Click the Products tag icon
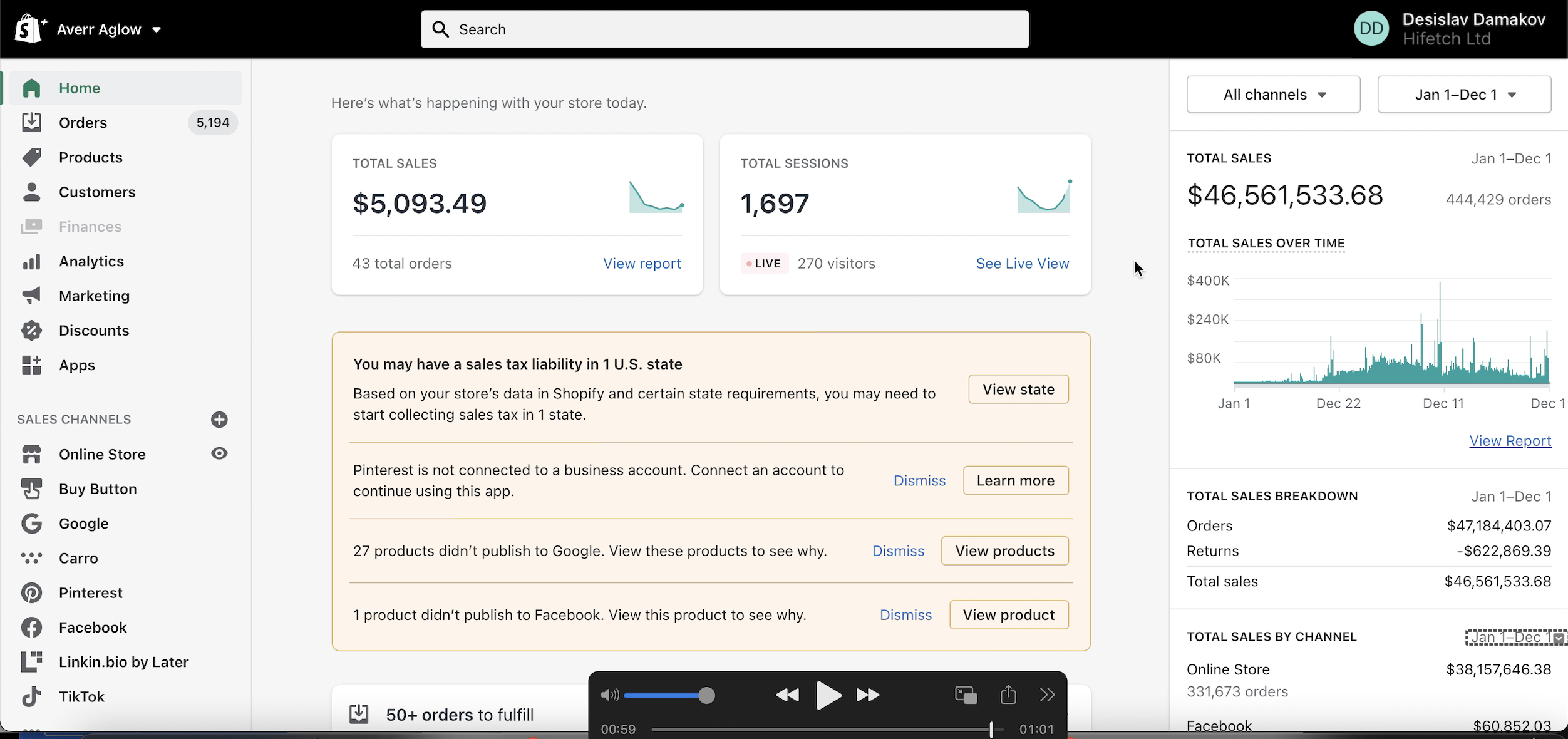 (31, 157)
